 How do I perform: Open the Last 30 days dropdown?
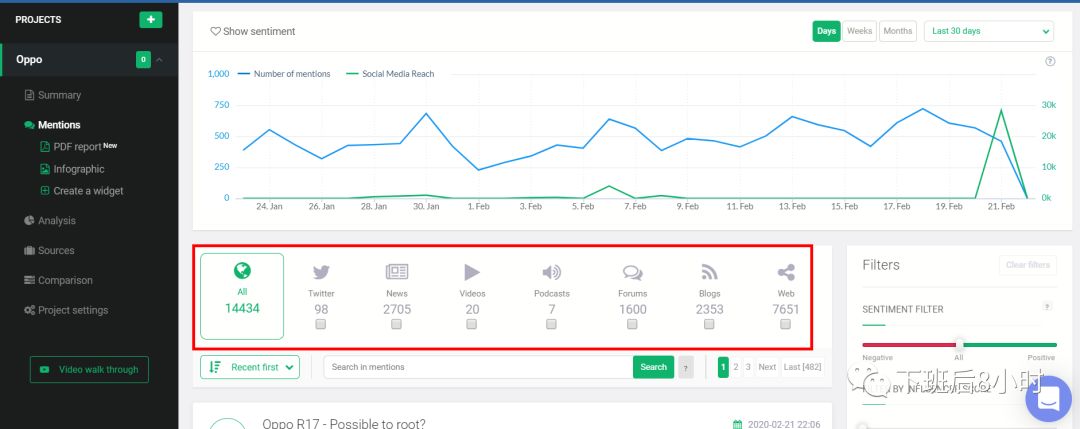point(989,31)
